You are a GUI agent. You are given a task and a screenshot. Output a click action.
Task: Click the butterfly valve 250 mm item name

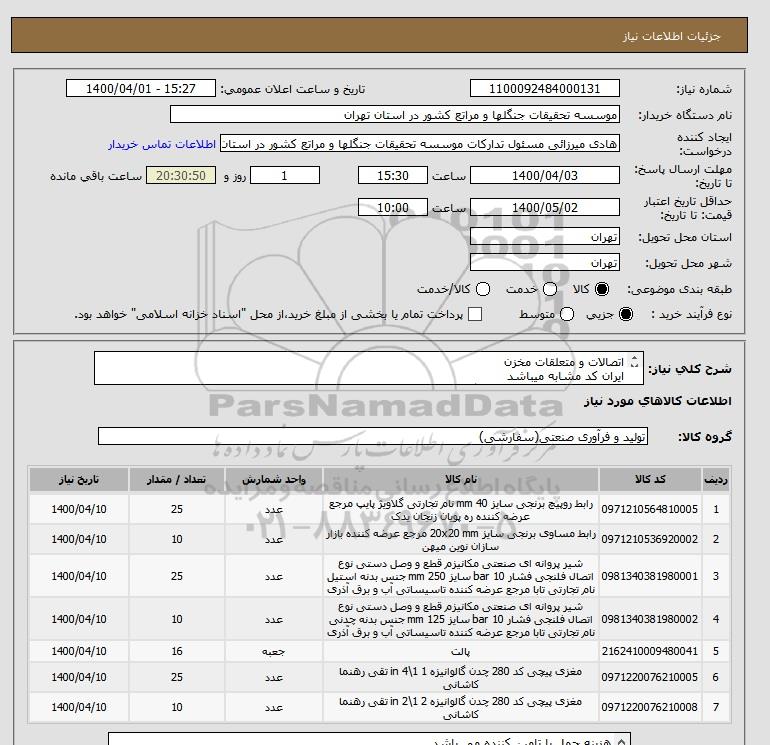461,577
